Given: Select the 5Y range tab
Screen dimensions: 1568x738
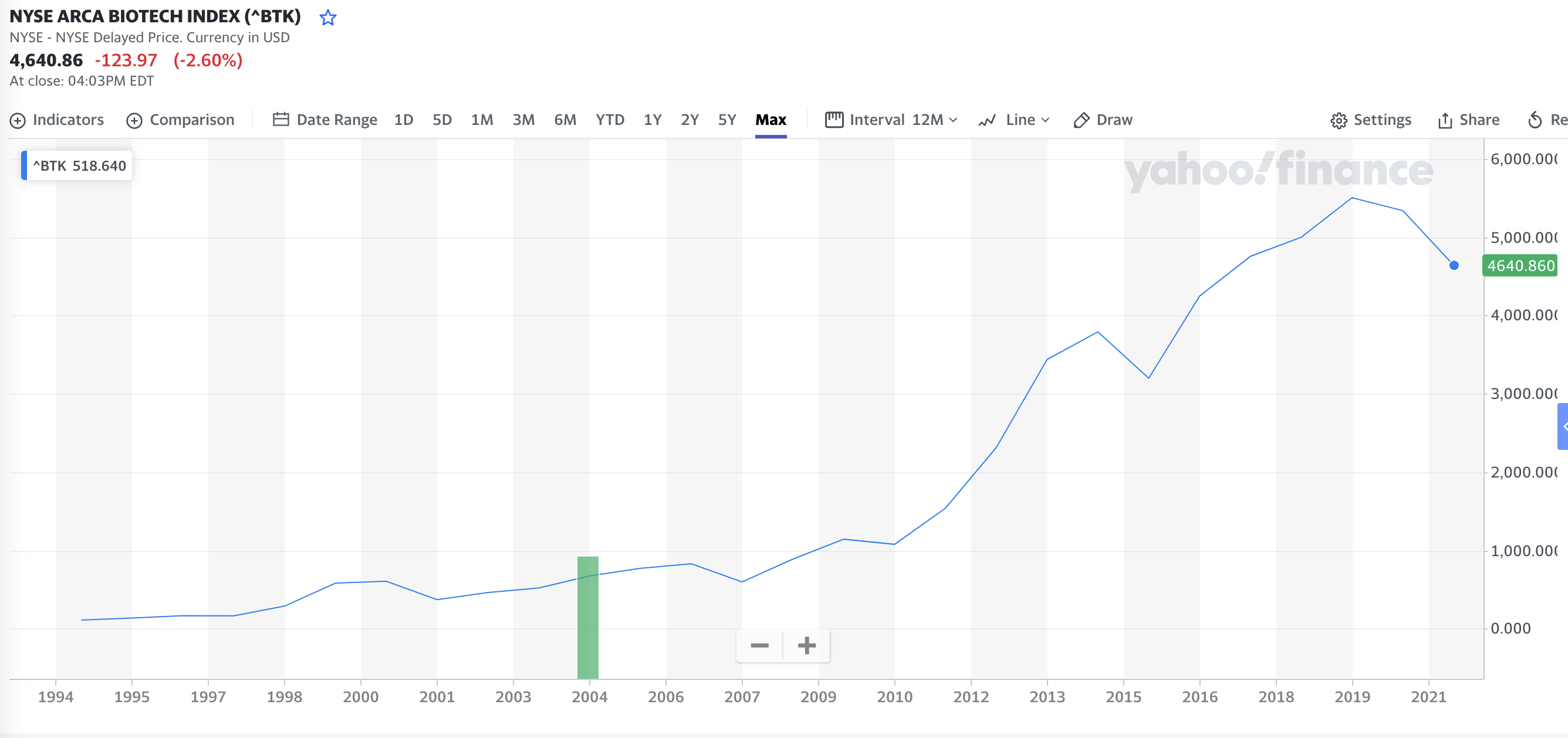Looking at the screenshot, I should [726, 120].
